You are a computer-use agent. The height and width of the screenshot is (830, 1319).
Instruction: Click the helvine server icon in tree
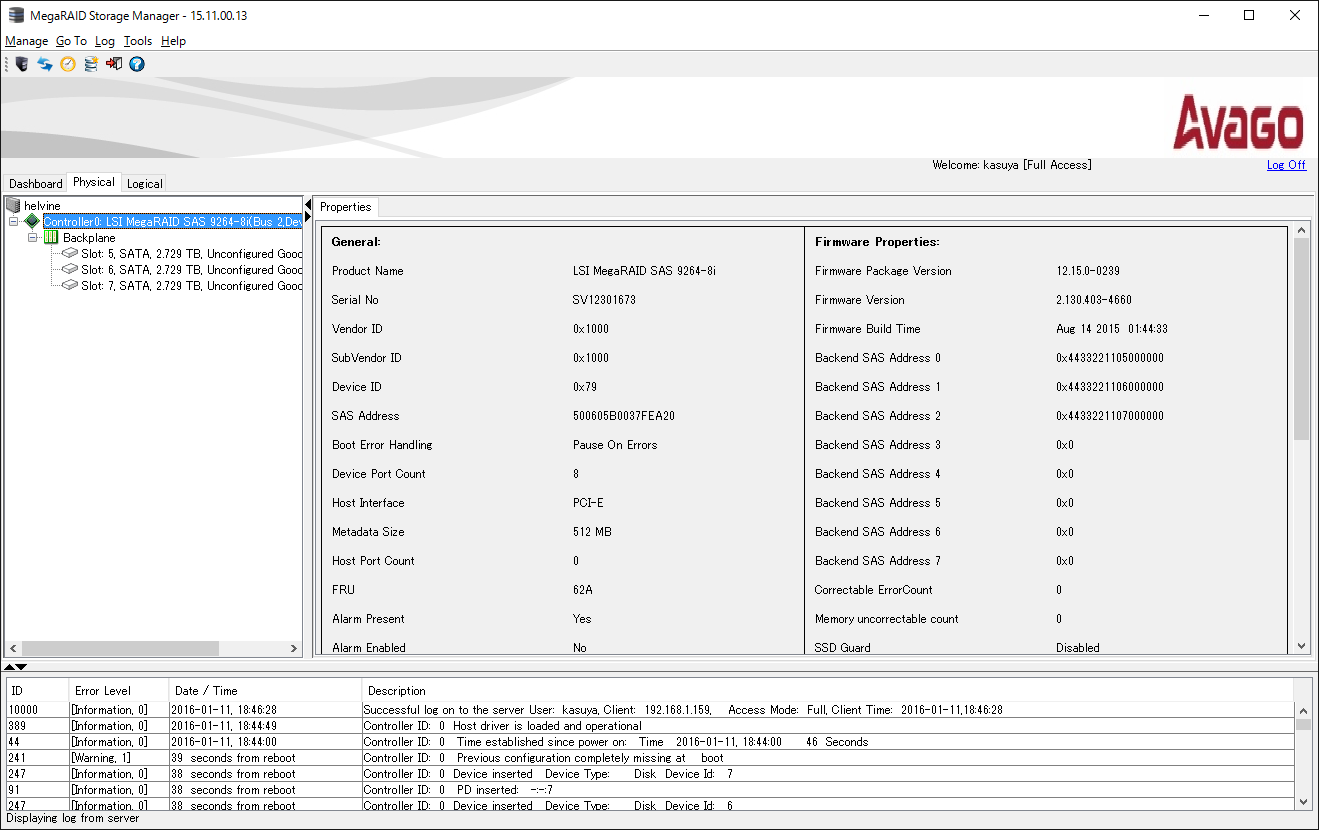click(x=13, y=206)
